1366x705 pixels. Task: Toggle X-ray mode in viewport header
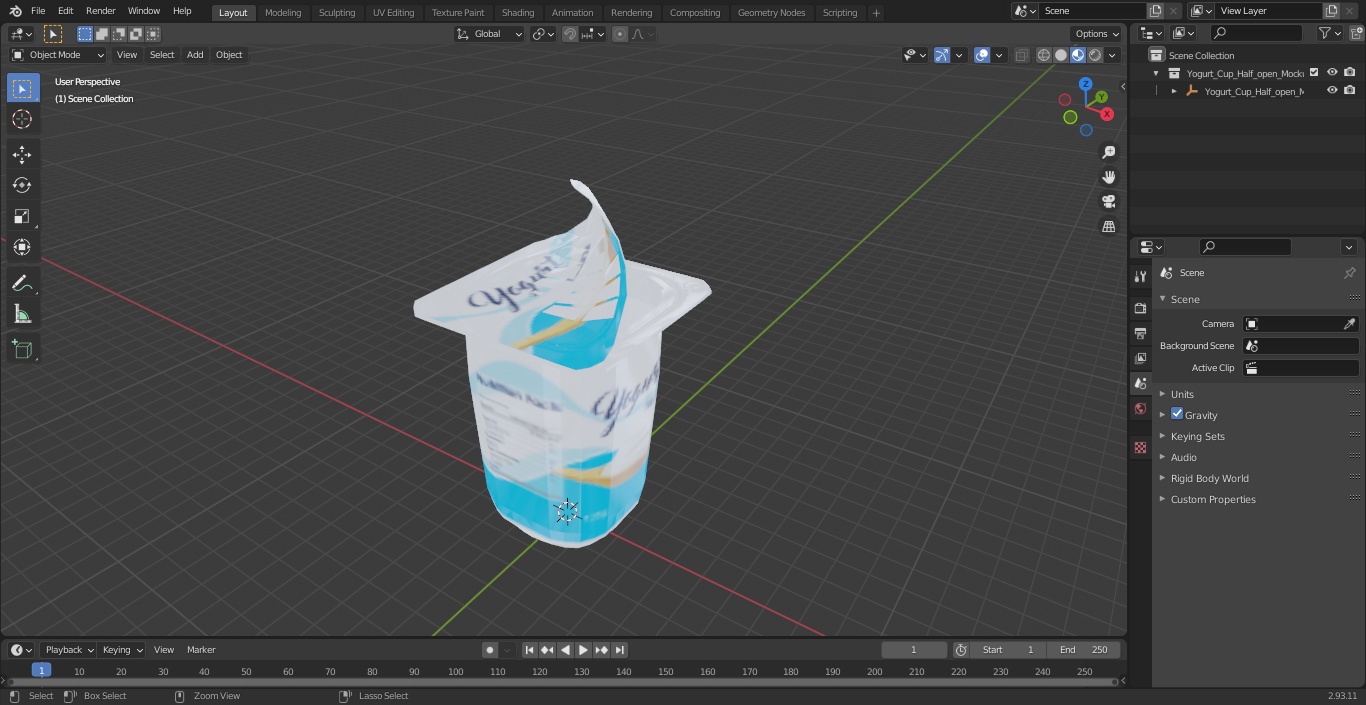click(1021, 55)
